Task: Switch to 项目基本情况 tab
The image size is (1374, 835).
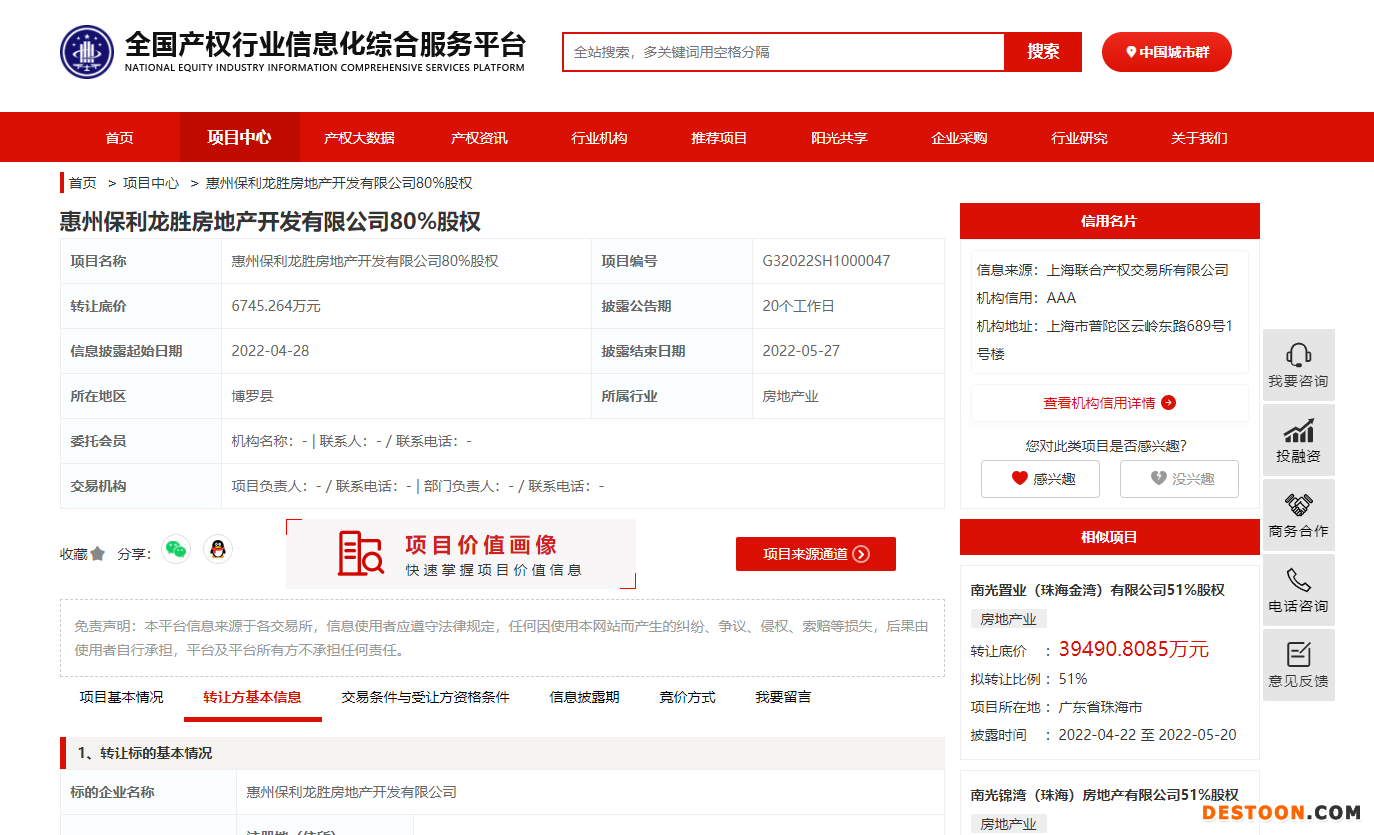Action: click(x=121, y=697)
